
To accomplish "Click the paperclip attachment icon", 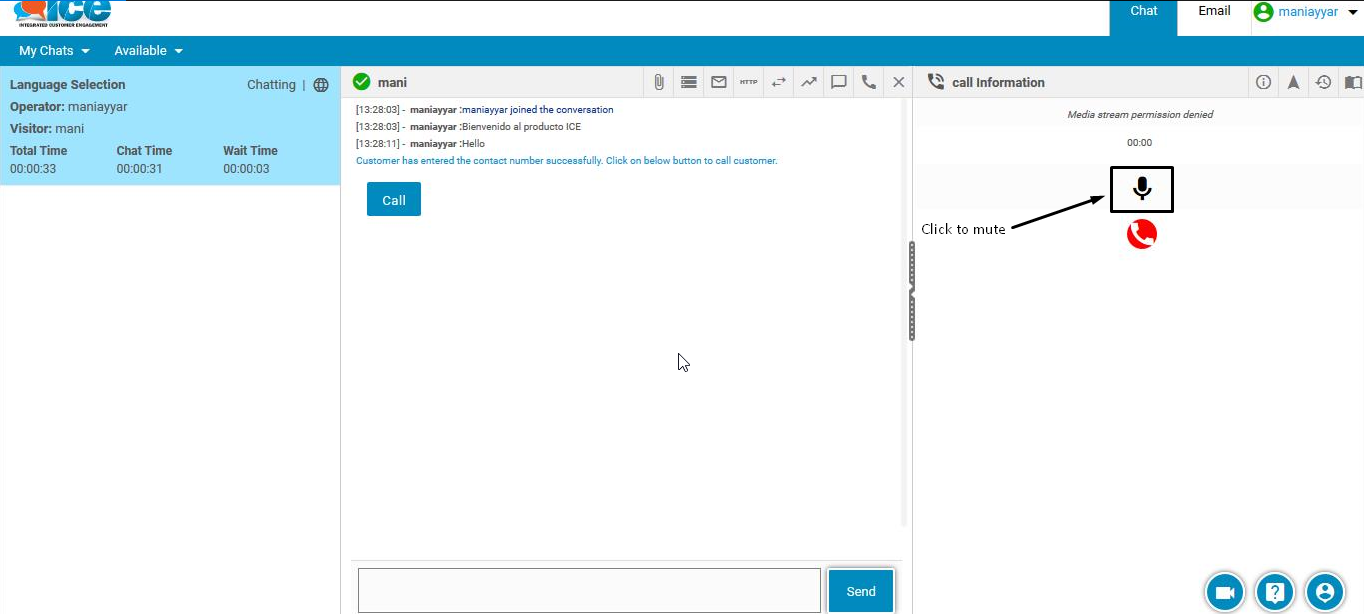I will click(659, 83).
